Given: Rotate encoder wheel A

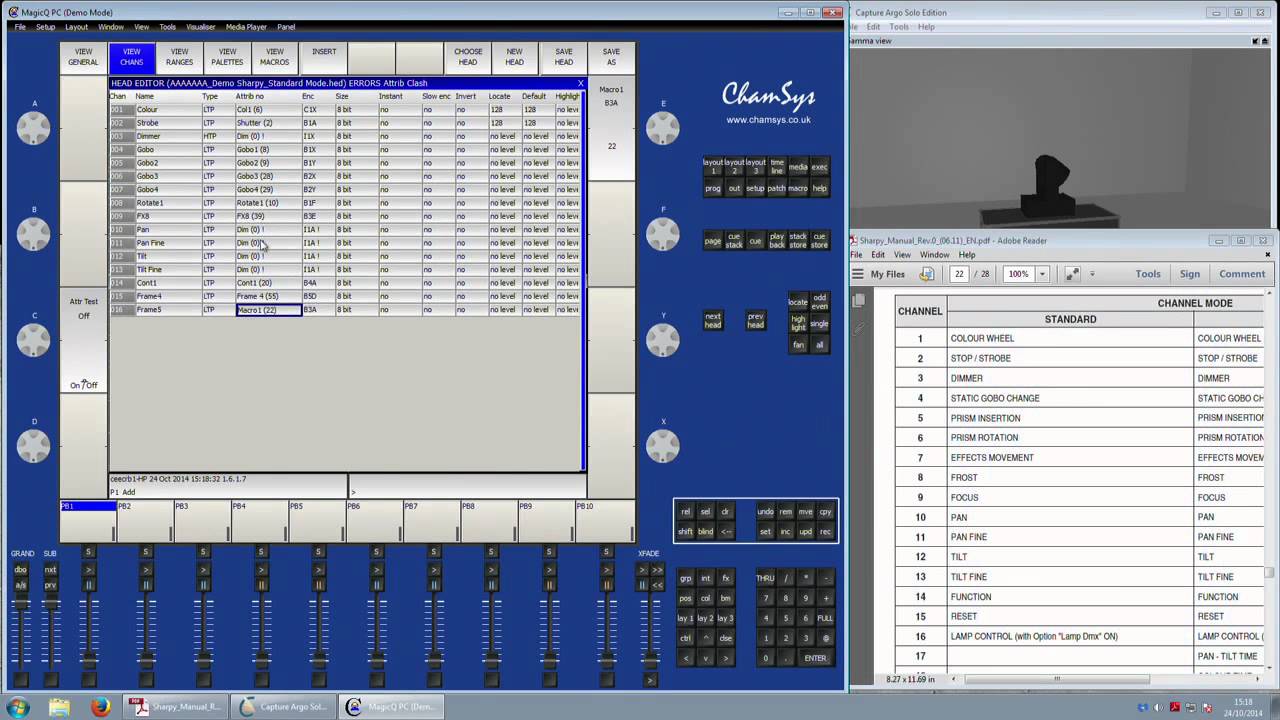Looking at the screenshot, I should click(x=33, y=127).
